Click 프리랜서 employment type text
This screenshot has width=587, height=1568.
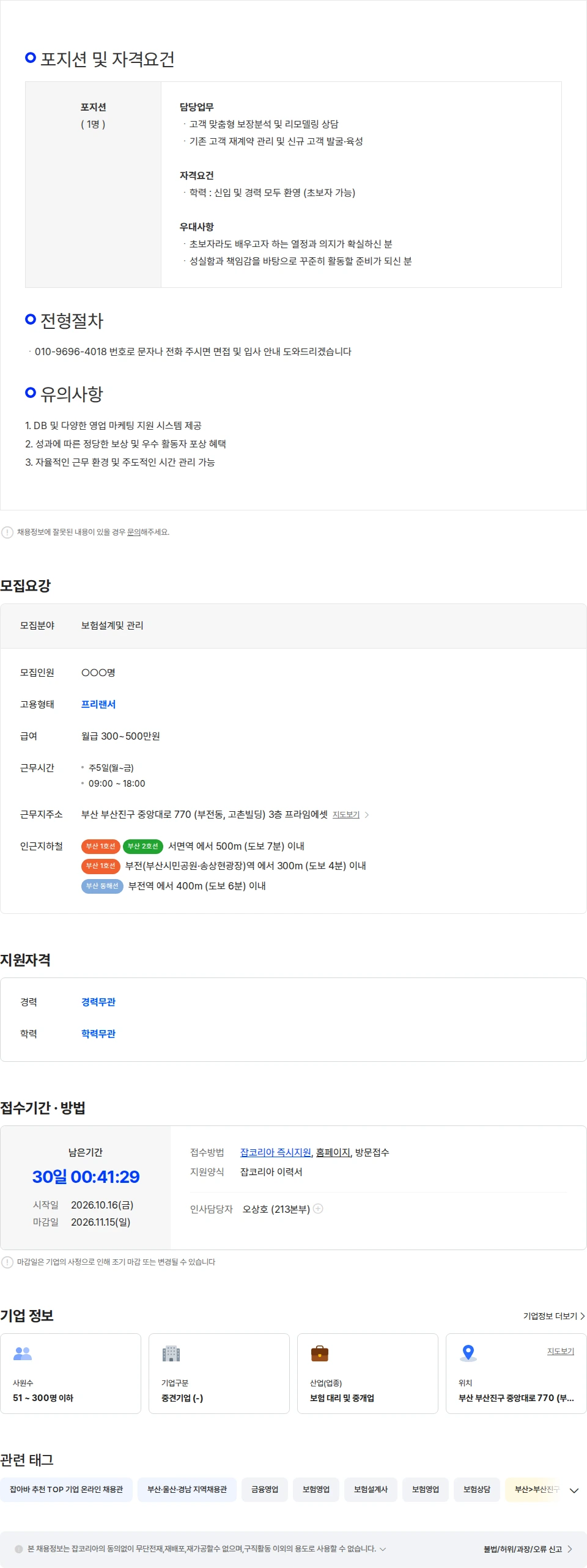(98, 704)
